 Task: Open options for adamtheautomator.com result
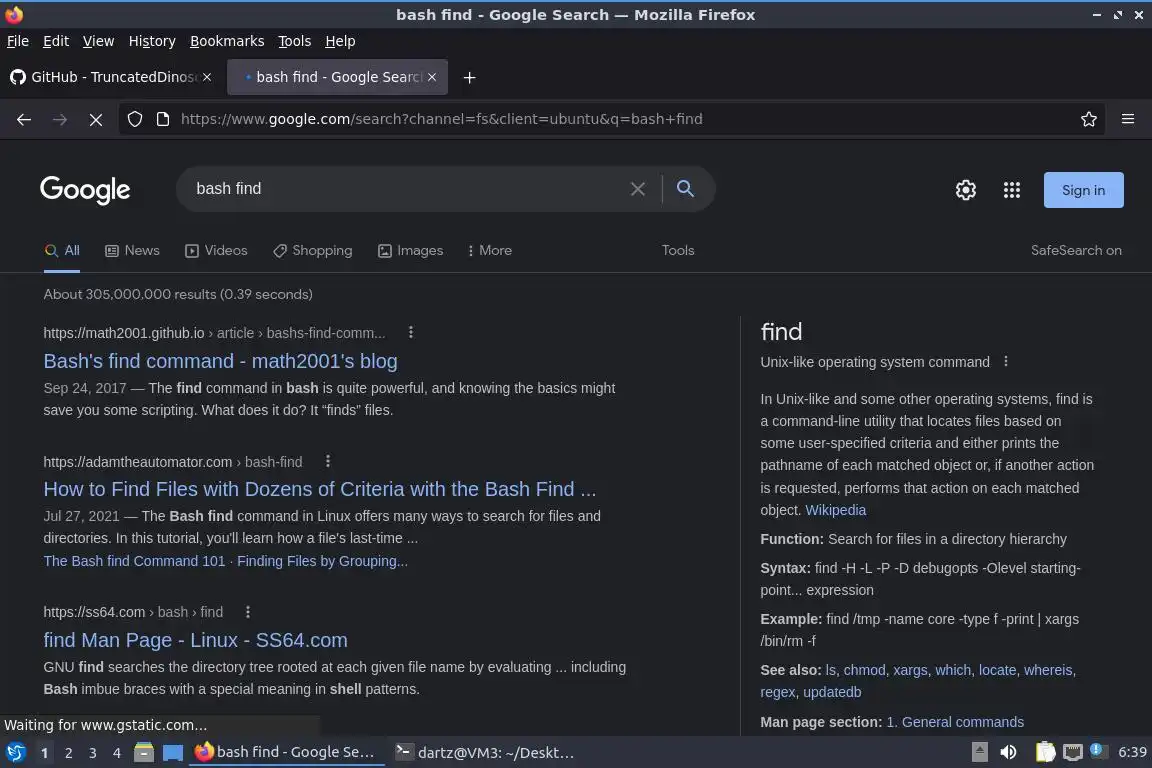coord(328,462)
